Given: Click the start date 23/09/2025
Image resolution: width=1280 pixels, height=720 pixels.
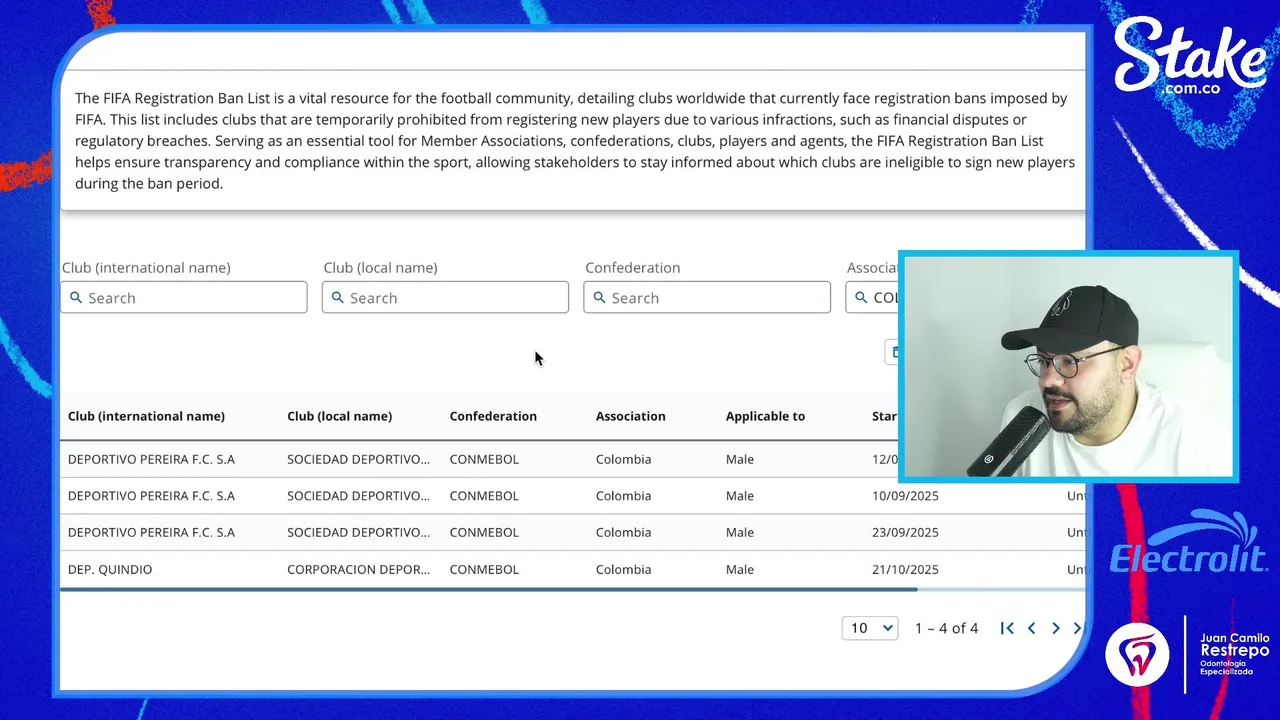Looking at the screenshot, I should coord(905,532).
